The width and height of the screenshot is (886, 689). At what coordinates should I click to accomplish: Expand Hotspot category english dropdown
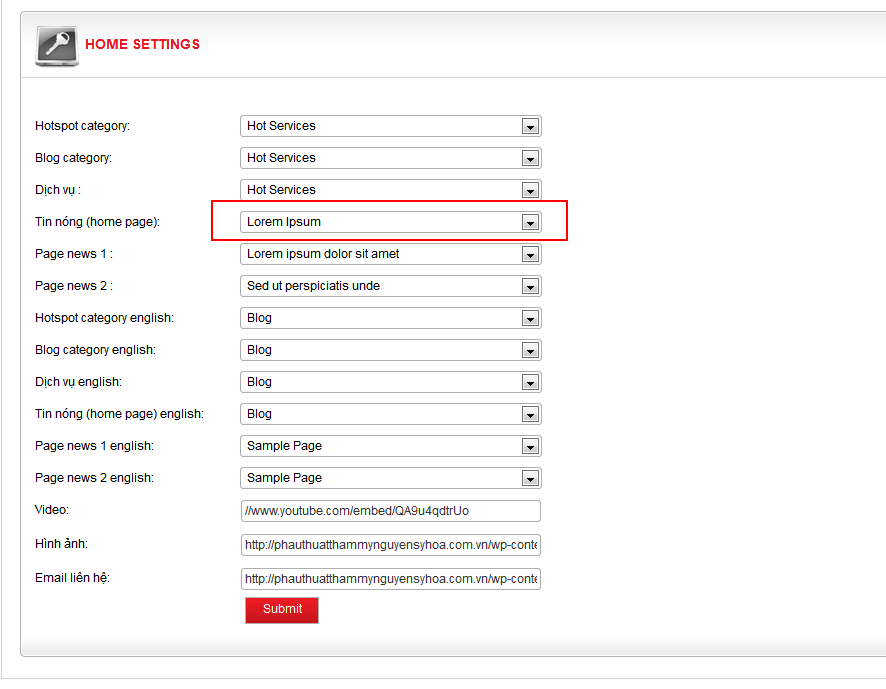tap(390, 318)
